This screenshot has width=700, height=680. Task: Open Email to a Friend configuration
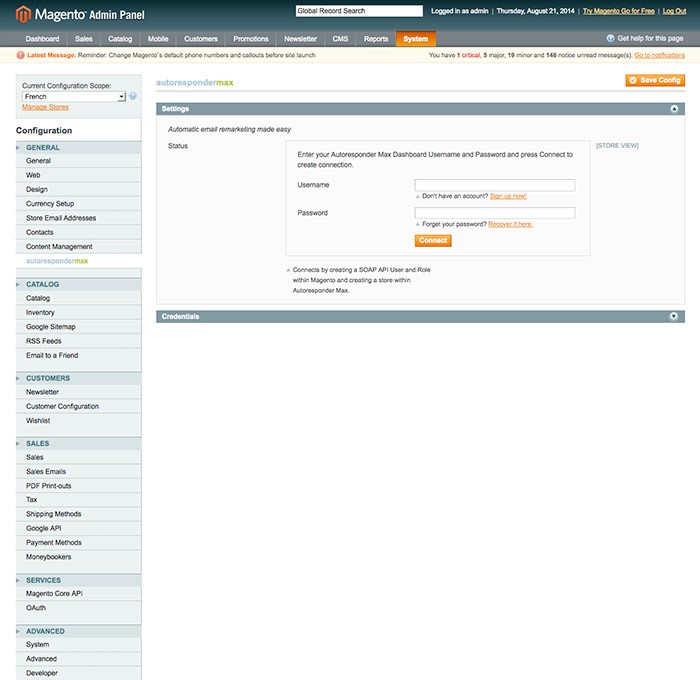79,355
